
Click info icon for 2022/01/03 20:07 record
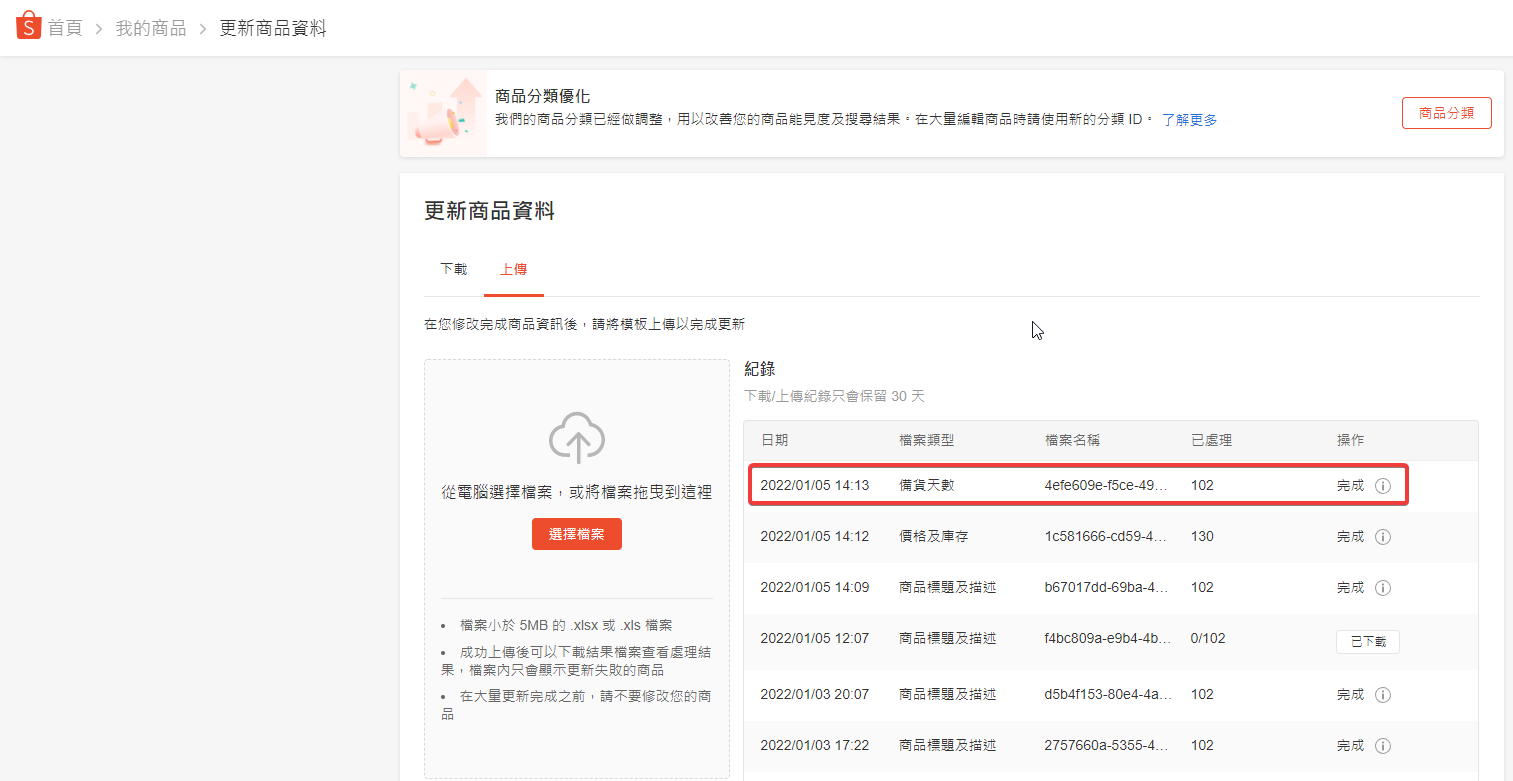[x=1383, y=695]
